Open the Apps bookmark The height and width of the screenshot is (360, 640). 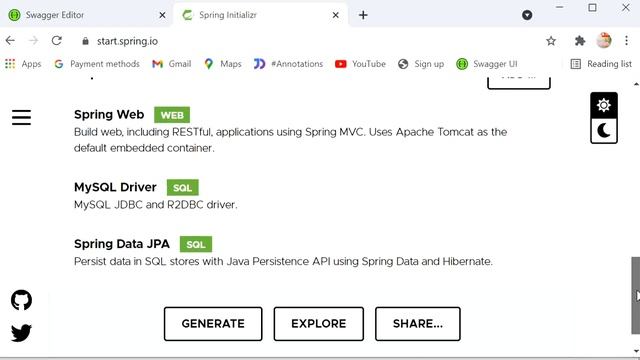click(23, 64)
